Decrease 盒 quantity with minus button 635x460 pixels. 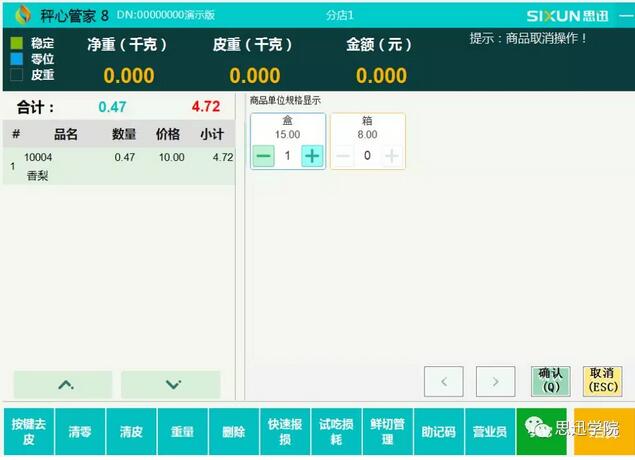(x=263, y=156)
